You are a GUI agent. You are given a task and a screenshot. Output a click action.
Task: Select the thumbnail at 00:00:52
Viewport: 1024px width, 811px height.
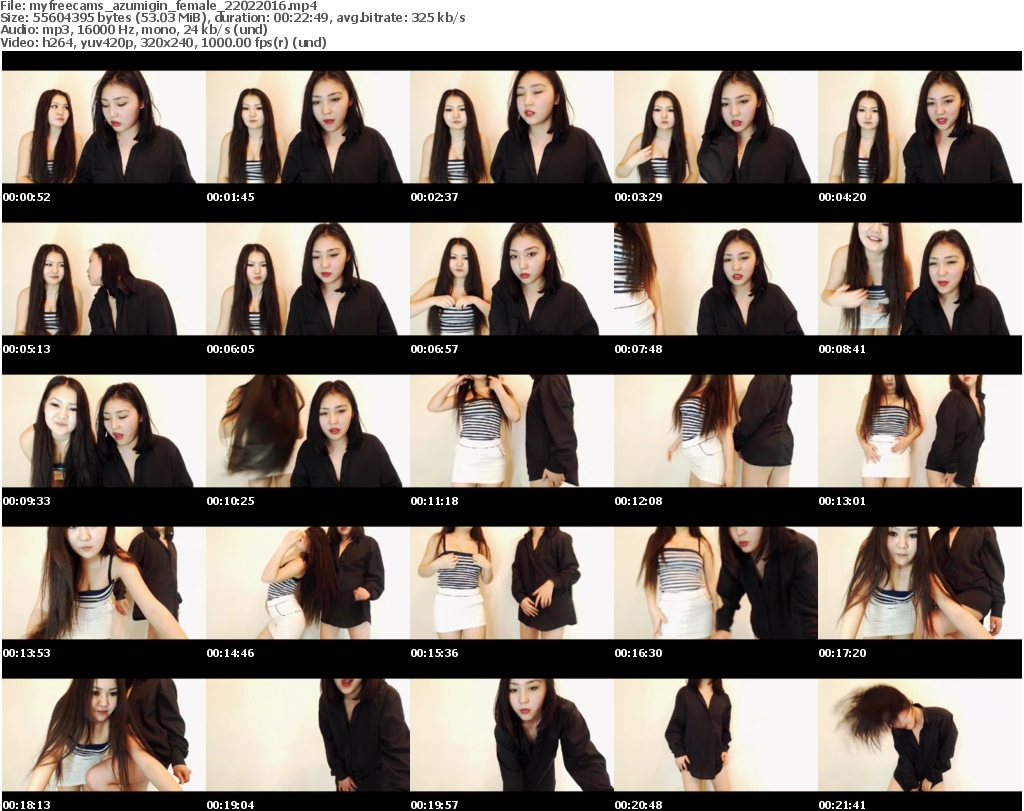(x=103, y=127)
